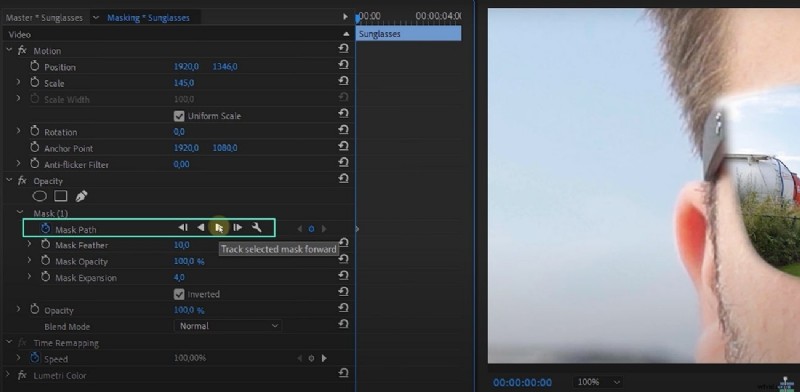Edit Mask Feather value 10,0

click(x=182, y=245)
